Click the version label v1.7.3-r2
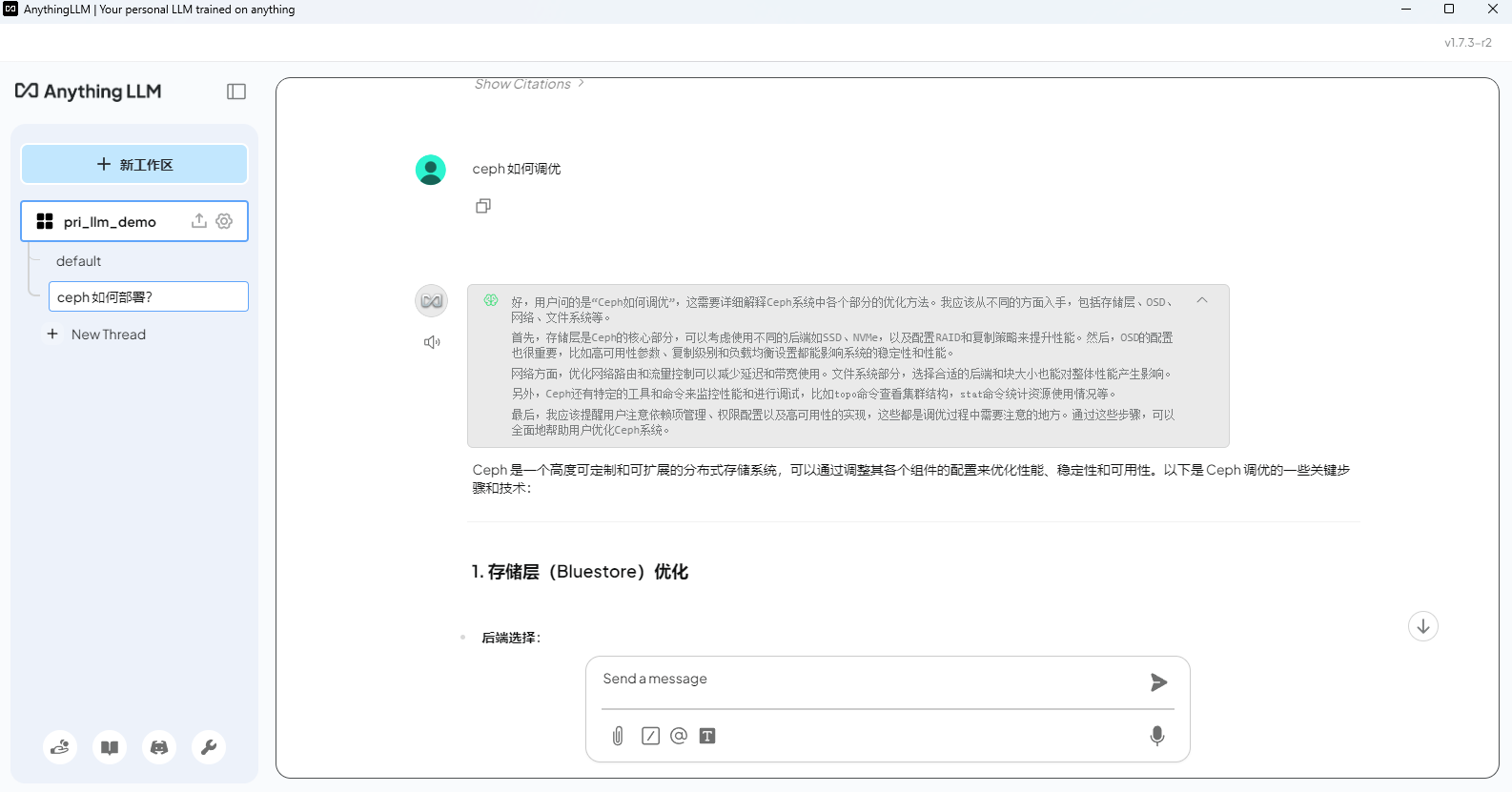Image resolution: width=1512 pixels, height=792 pixels. [x=1468, y=43]
